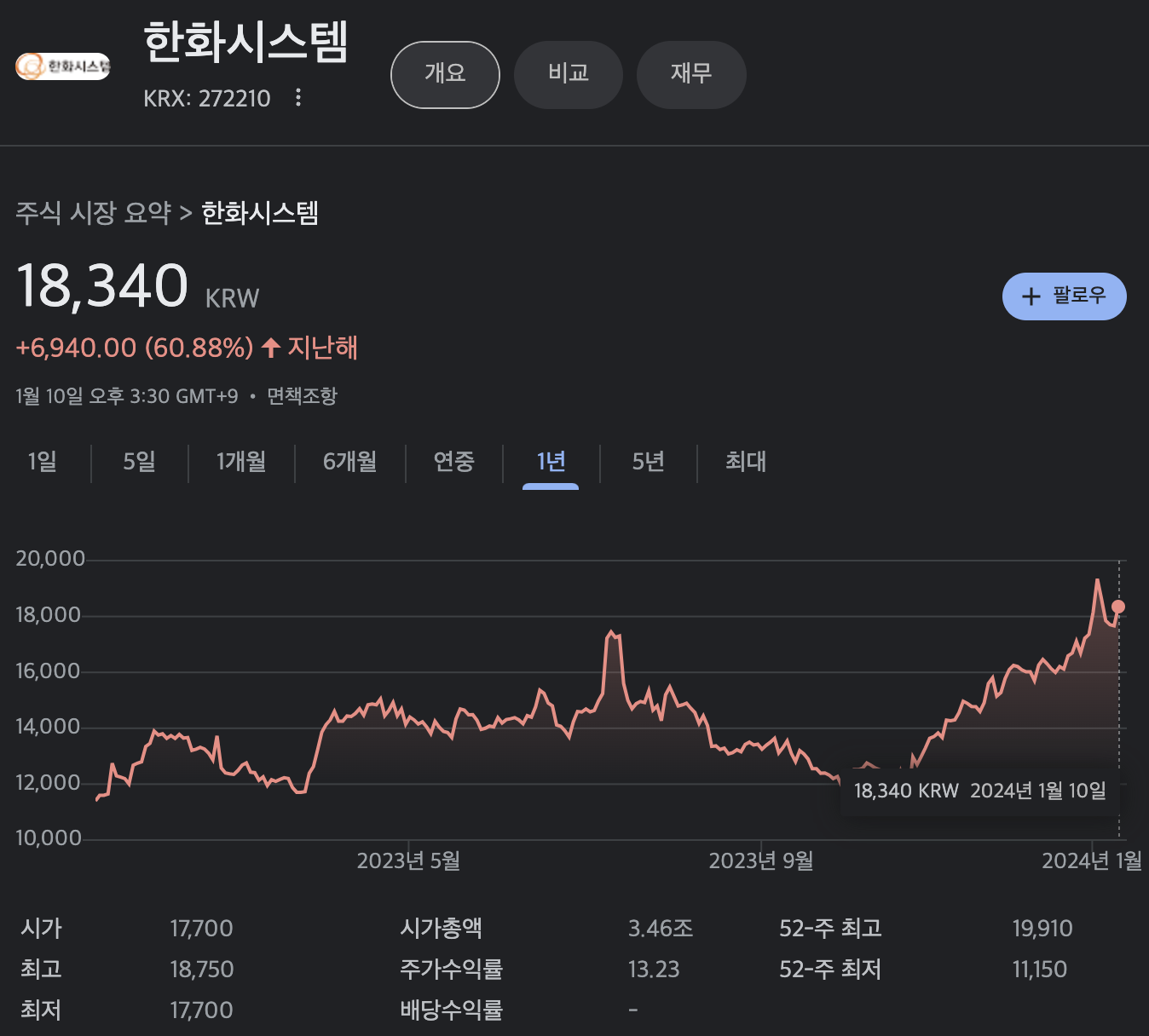Click the 2023년 9월 axis label
The image size is (1149, 1036).
tap(761, 861)
